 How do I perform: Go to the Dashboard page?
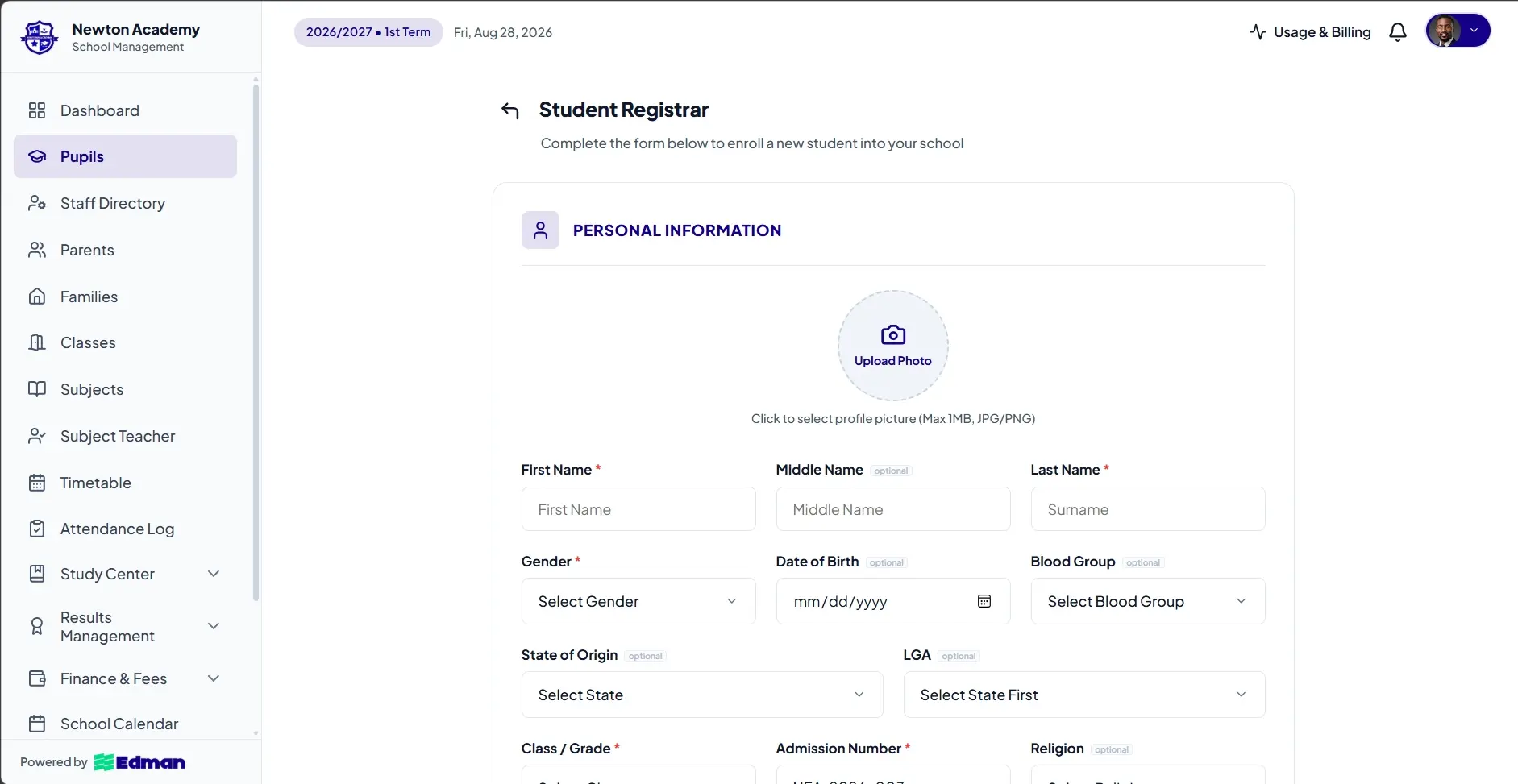point(125,110)
